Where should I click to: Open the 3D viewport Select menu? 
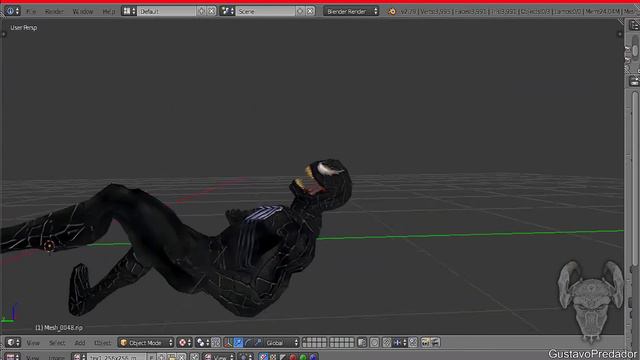57,343
